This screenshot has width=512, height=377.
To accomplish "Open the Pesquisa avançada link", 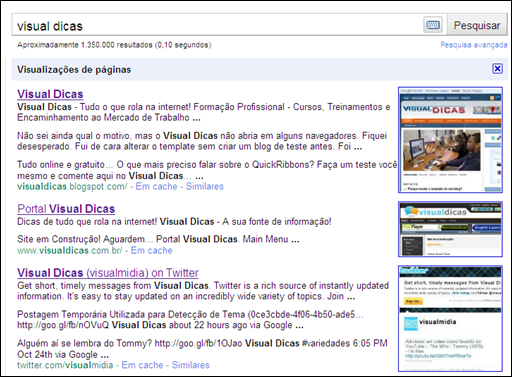I will (474, 45).
